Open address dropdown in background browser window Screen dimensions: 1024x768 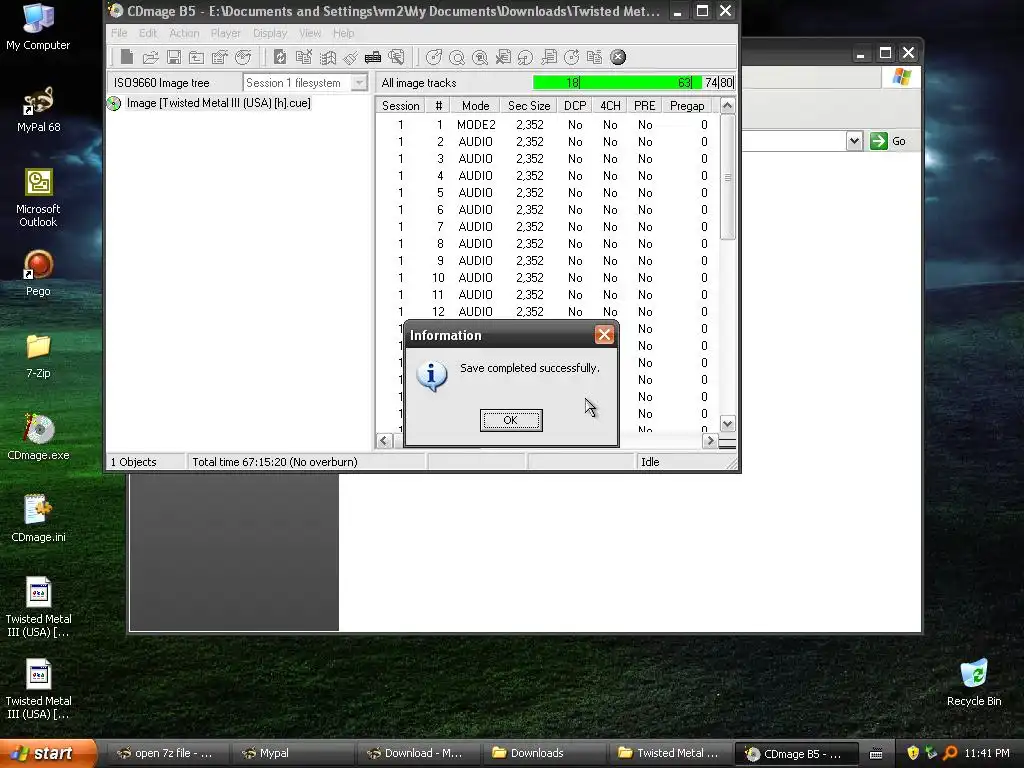[854, 141]
